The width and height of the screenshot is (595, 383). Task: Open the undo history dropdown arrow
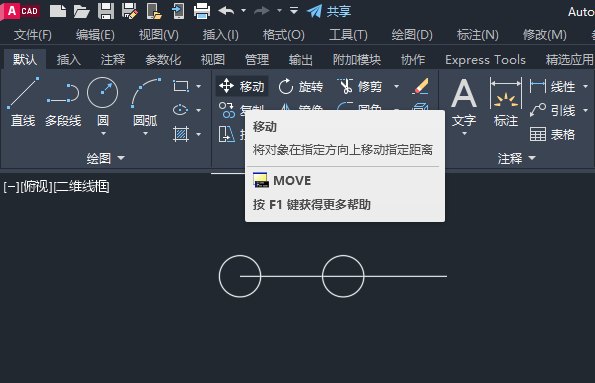tap(244, 11)
